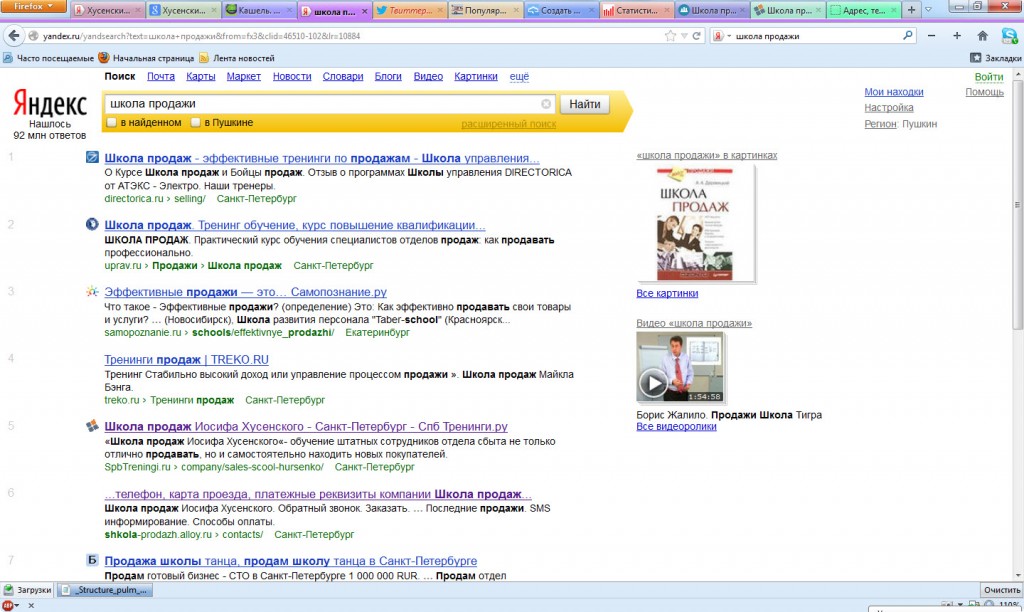Switch to the Кашель tab

(259, 10)
